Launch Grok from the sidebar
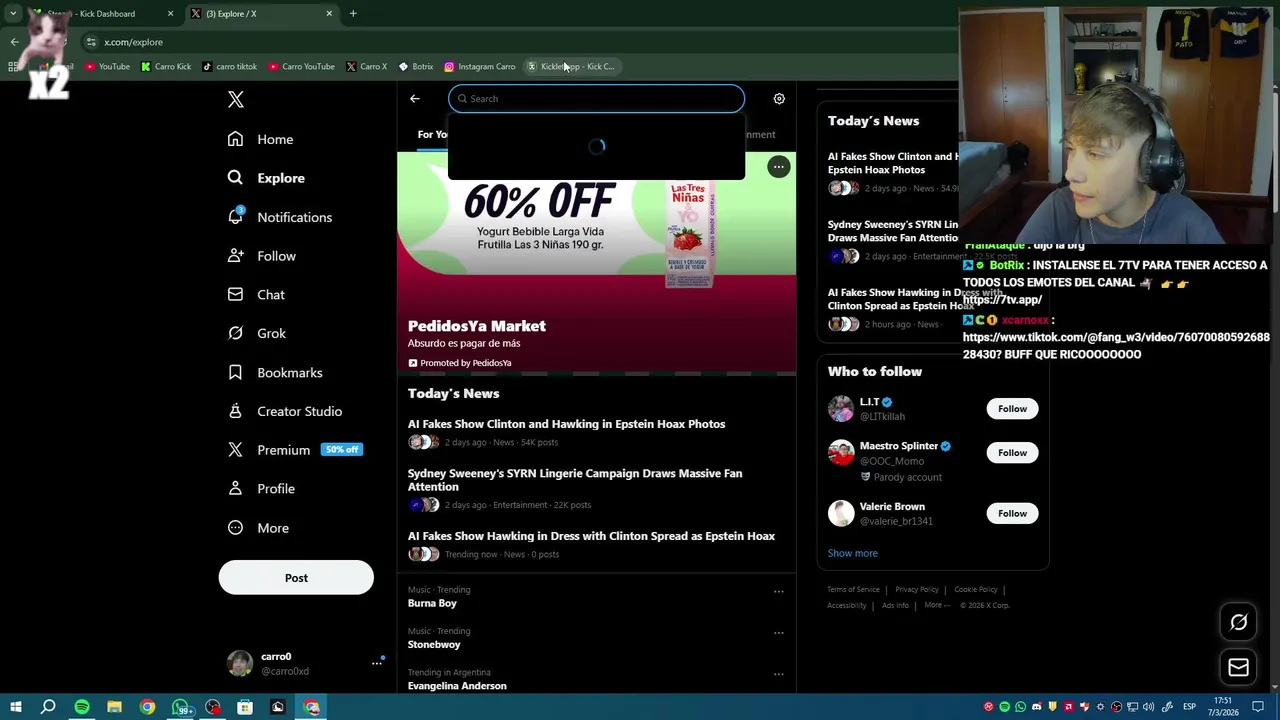Image resolution: width=1280 pixels, height=720 pixels. click(x=256, y=333)
